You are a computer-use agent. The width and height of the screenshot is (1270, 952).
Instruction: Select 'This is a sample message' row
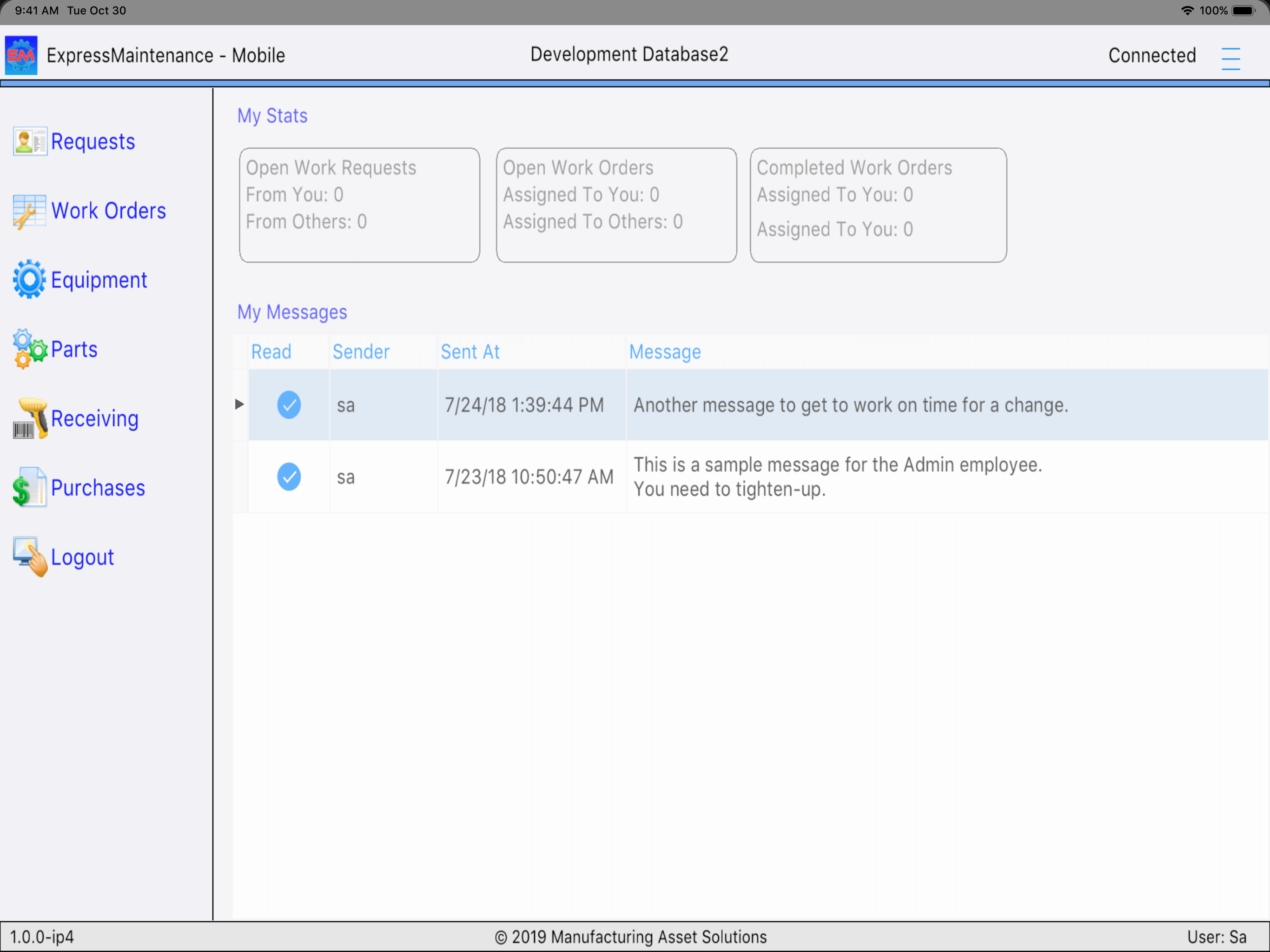pos(750,476)
